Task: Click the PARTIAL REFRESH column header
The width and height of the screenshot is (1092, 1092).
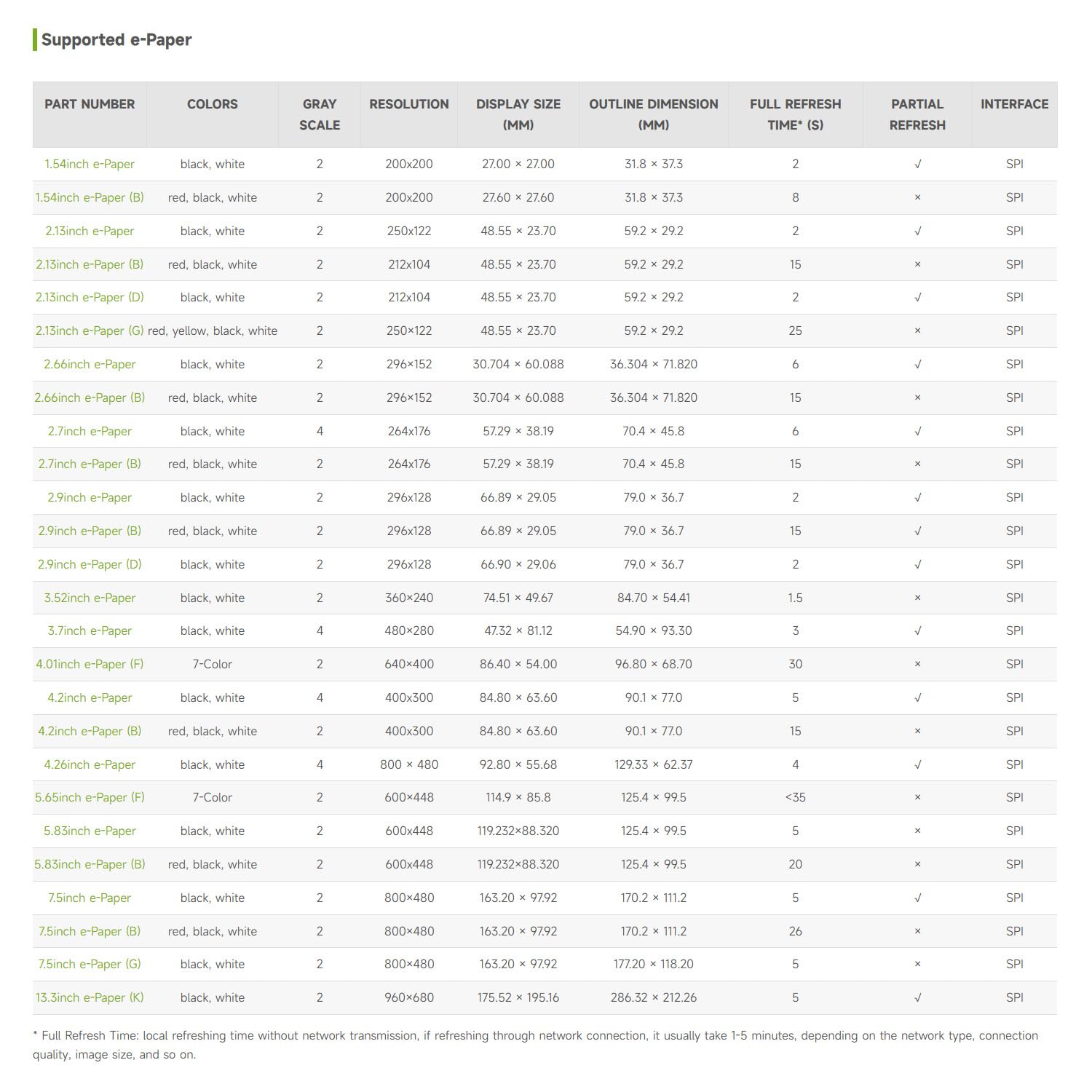Action: coord(917,114)
